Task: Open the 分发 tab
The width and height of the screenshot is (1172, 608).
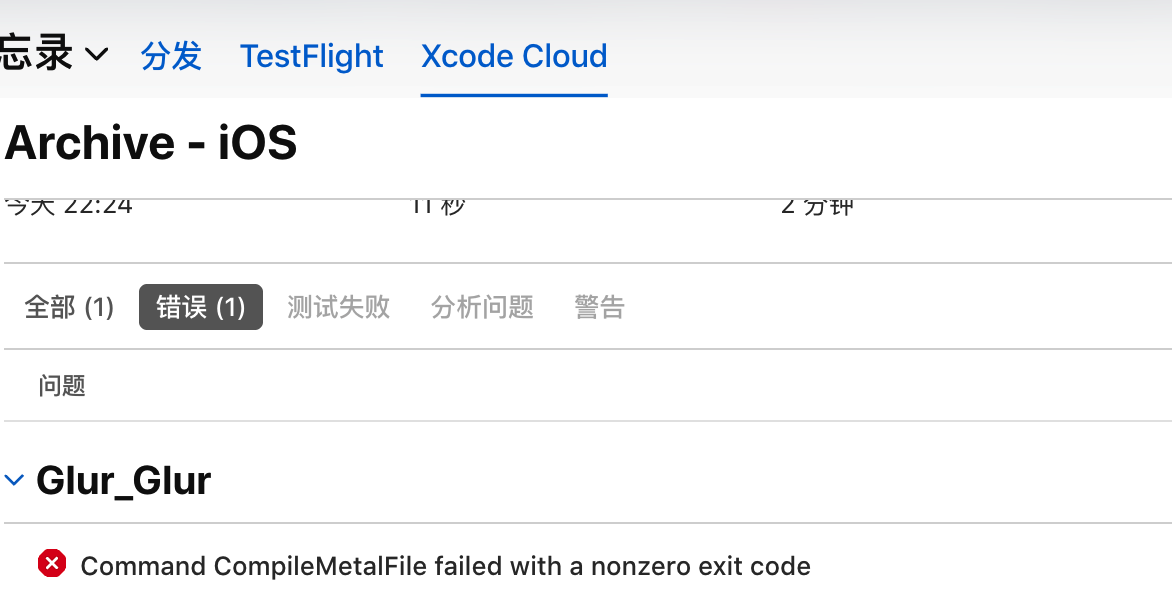Action: click(x=171, y=56)
